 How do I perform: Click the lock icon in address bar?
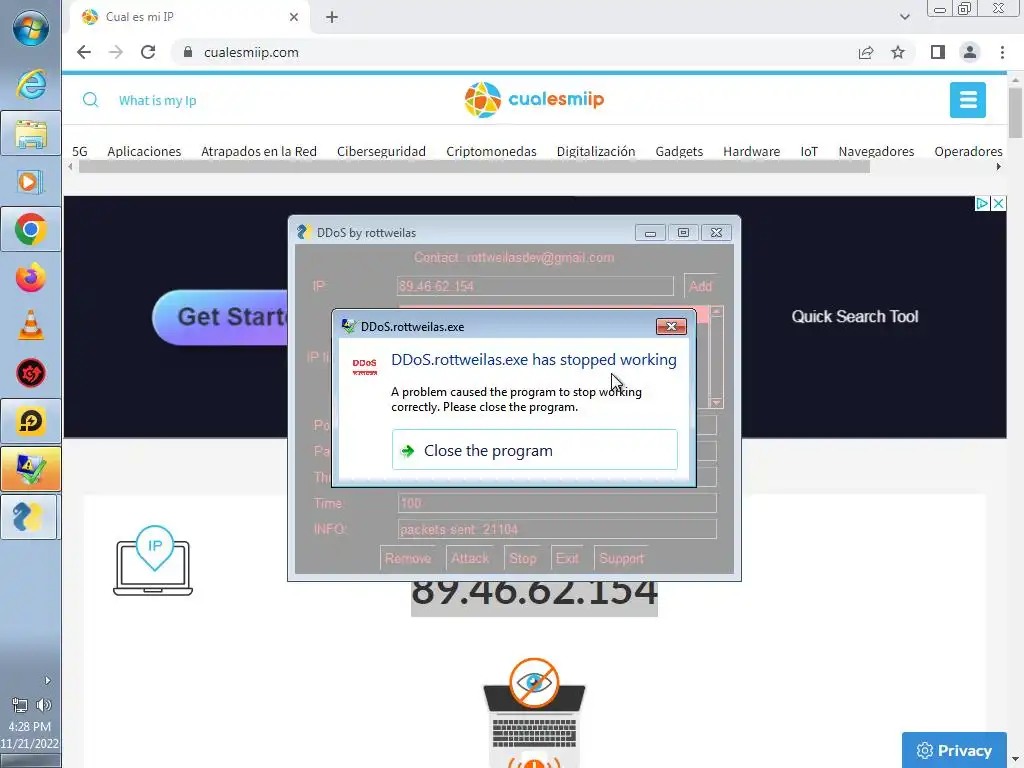(x=188, y=52)
